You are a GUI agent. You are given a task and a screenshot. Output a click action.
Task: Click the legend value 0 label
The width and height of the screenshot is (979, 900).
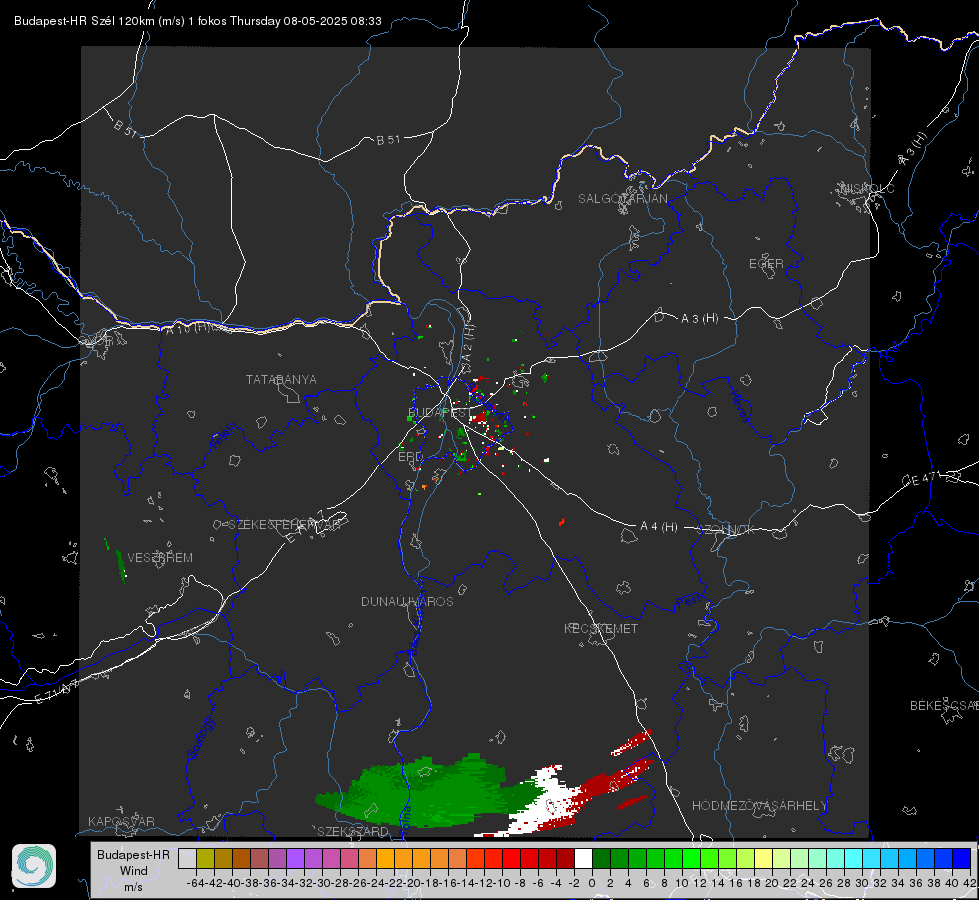(592, 883)
